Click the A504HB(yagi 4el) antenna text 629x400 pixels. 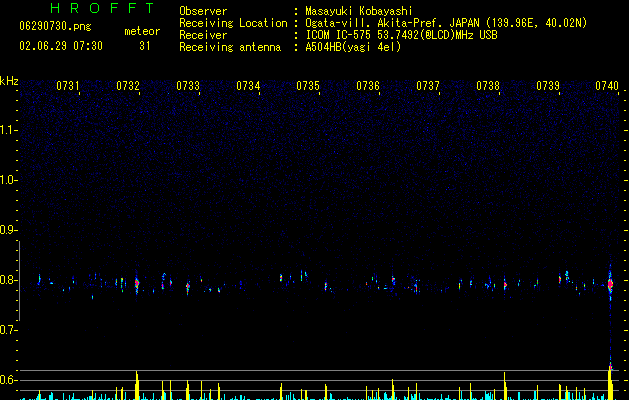353,47
